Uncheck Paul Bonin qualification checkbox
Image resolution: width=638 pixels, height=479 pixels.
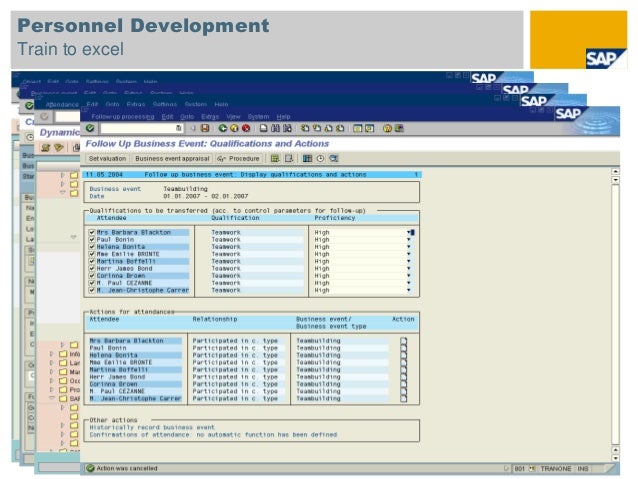[x=92, y=240]
